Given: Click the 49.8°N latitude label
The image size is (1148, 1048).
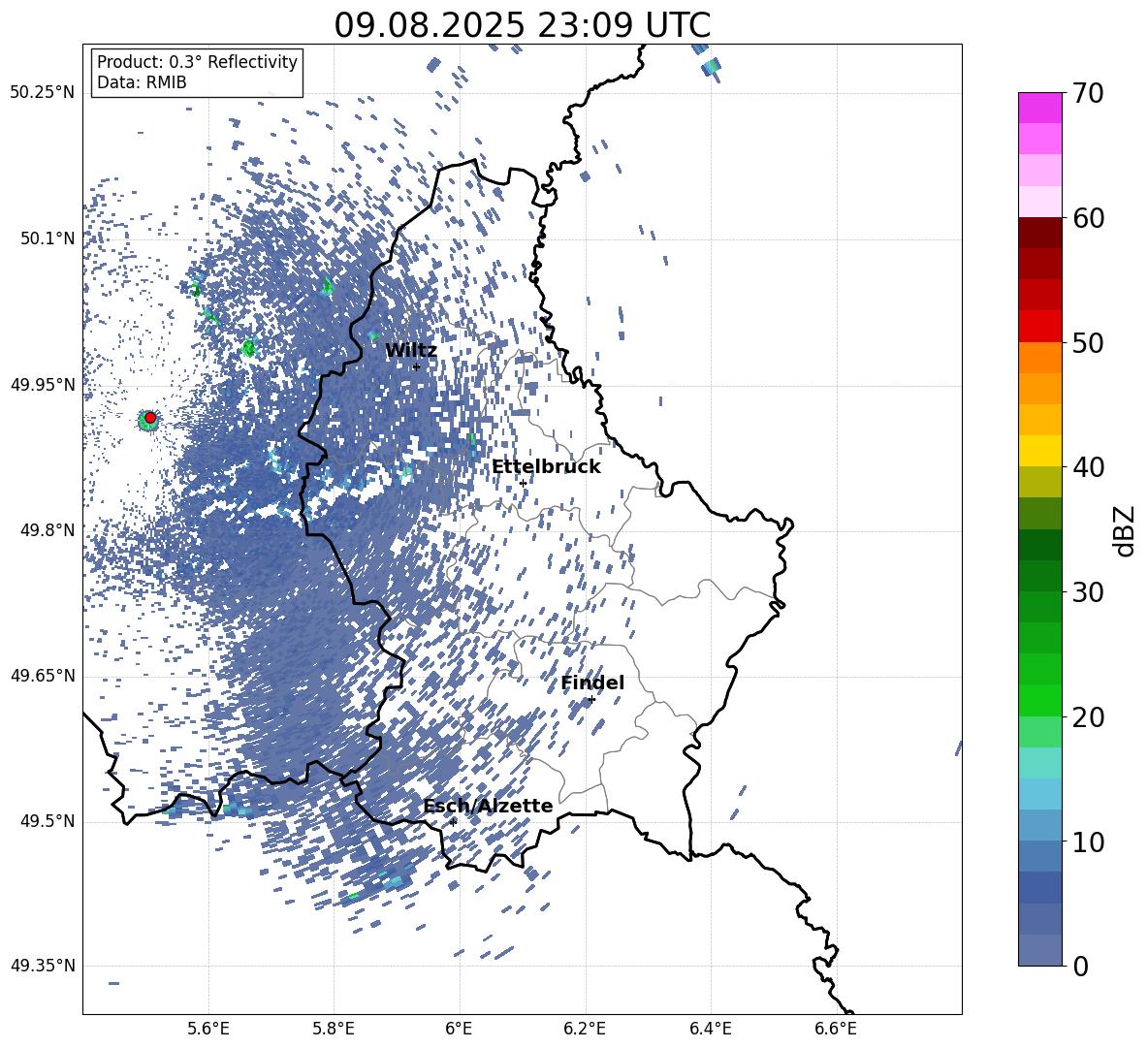Looking at the screenshot, I should click(48, 530).
